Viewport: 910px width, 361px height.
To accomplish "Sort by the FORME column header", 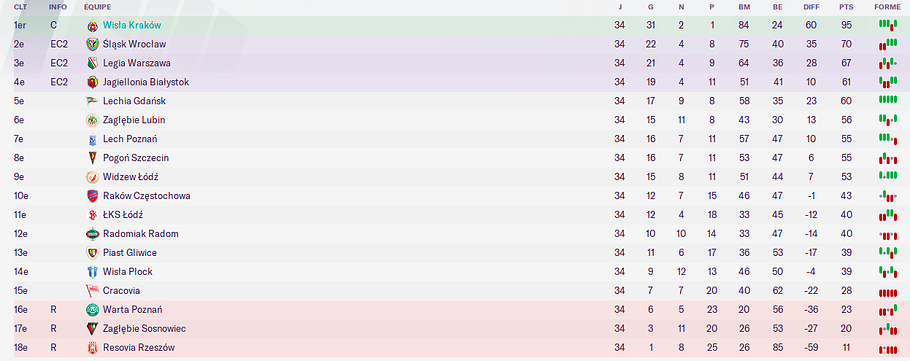I will 888,7.
